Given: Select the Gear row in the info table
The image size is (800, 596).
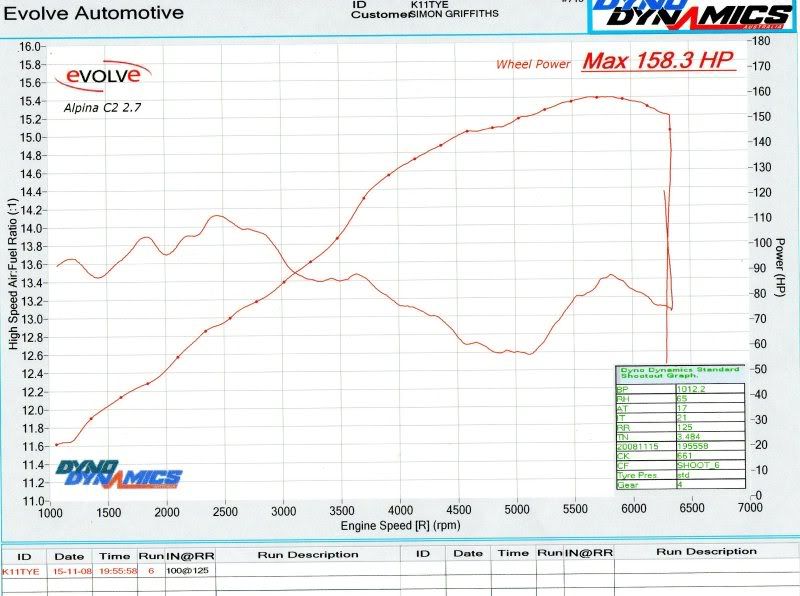Looking at the screenshot, I should point(677,484).
